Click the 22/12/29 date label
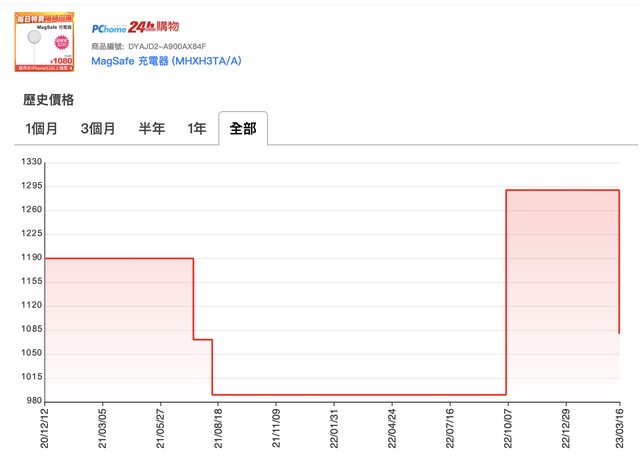640x471 pixels. click(566, 428)
